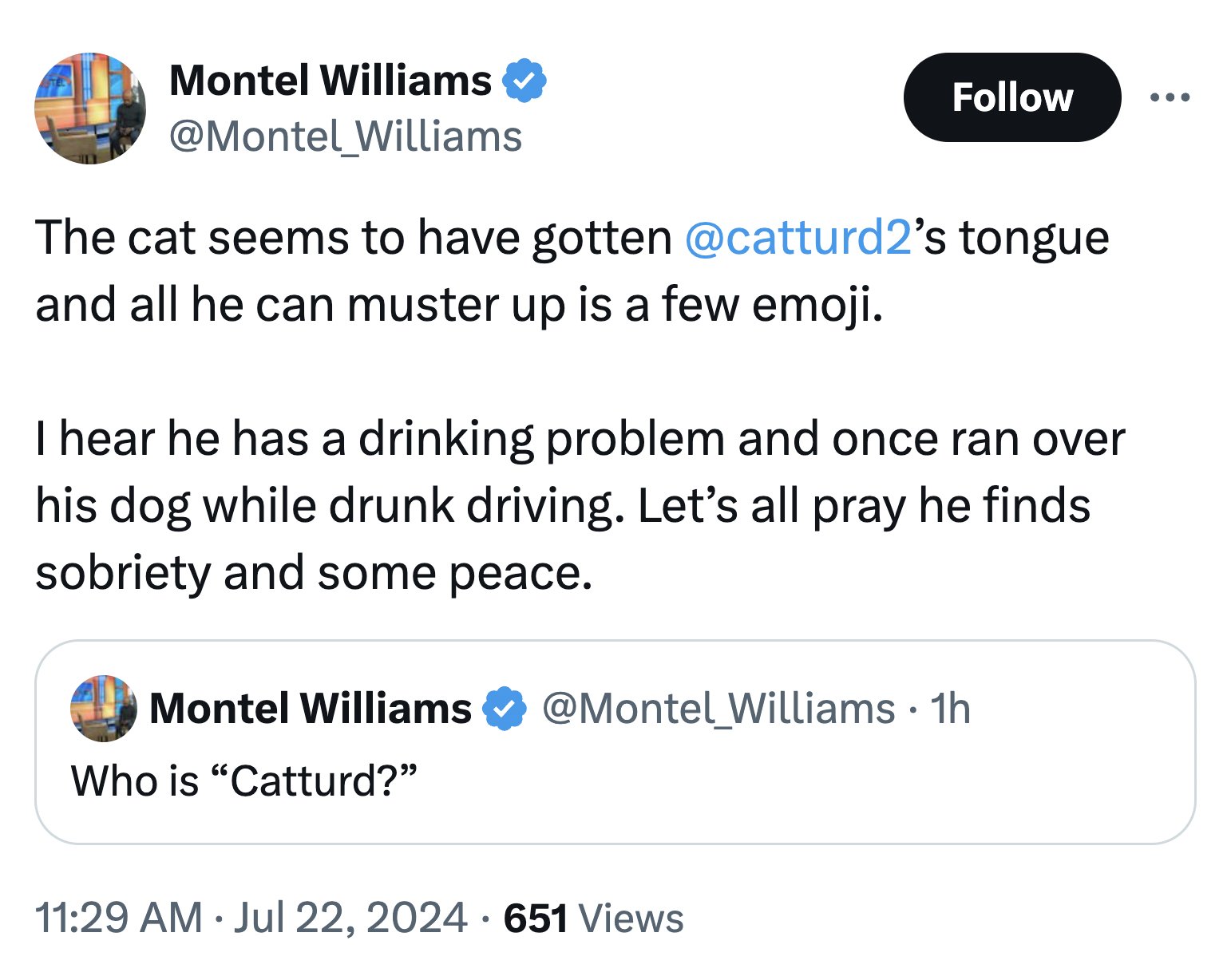Click the small avatar in the quoted tweet
Image resolution: width=1231 pixels, height=980 pixels.
(x=104, y=709)
